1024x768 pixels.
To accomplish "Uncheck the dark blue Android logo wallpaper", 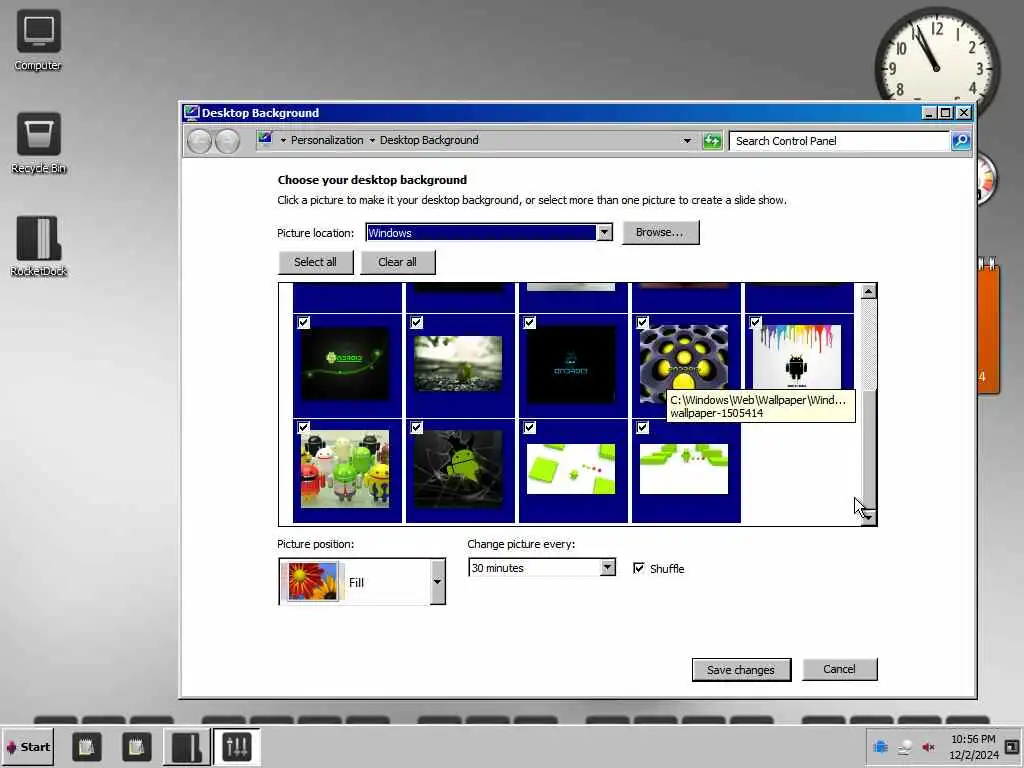I will pyautogui.click(x=530, y=323).
